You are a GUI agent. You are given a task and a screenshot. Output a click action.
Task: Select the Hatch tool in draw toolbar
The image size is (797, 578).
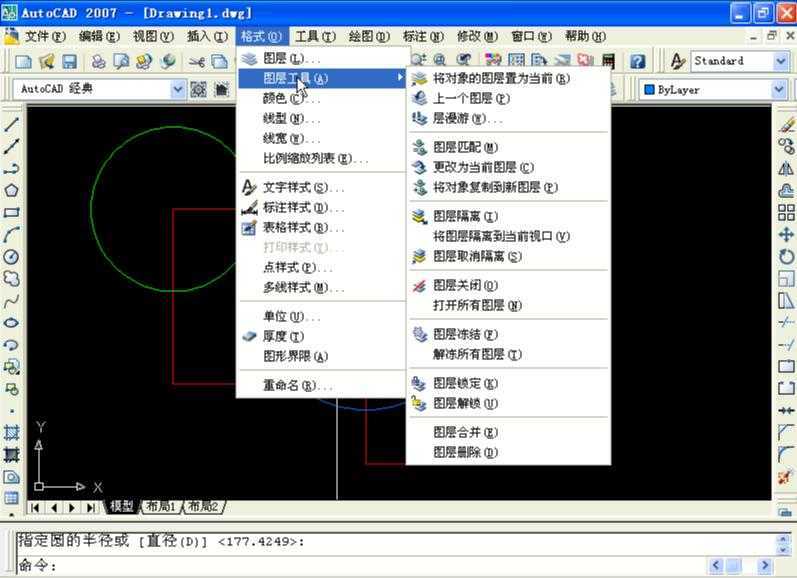click(x=11, y=433)
